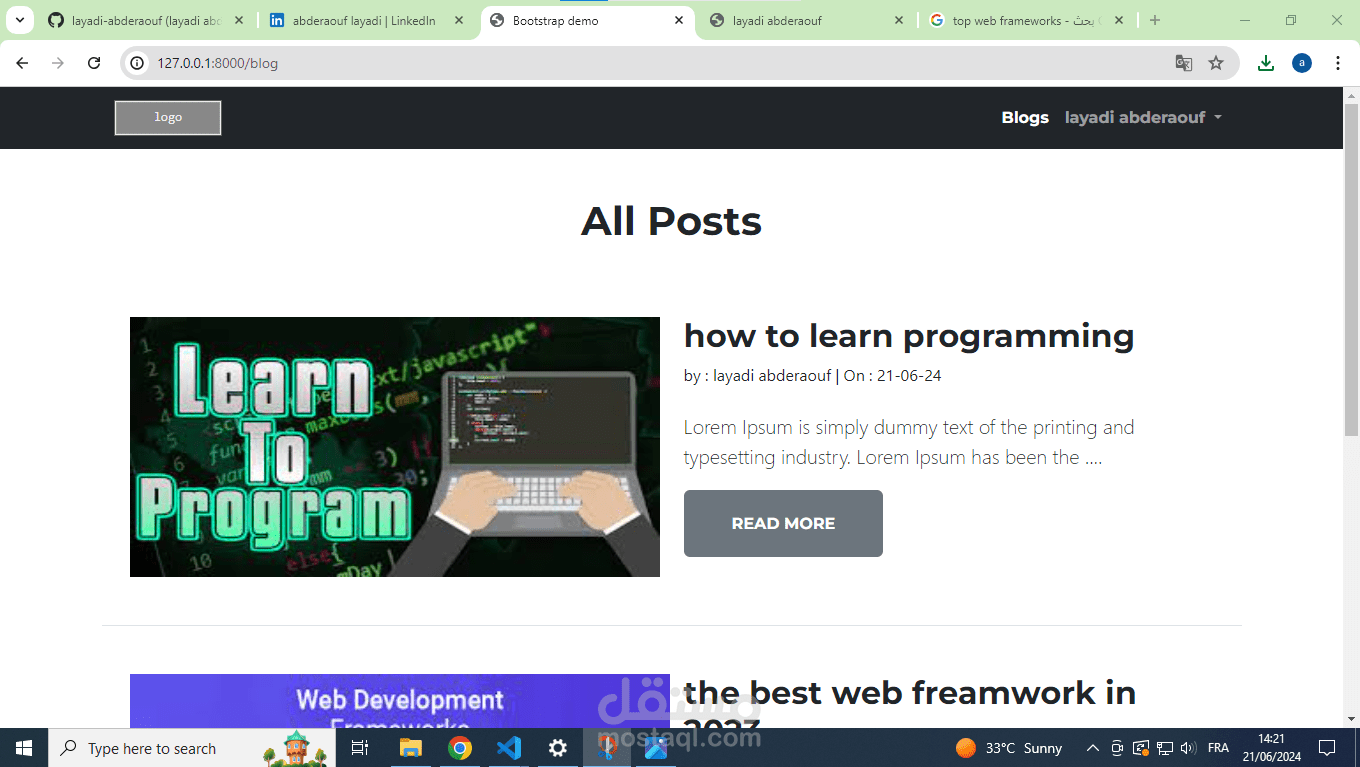
Task: Click the back navigation arrow
Action: [22, 62]
